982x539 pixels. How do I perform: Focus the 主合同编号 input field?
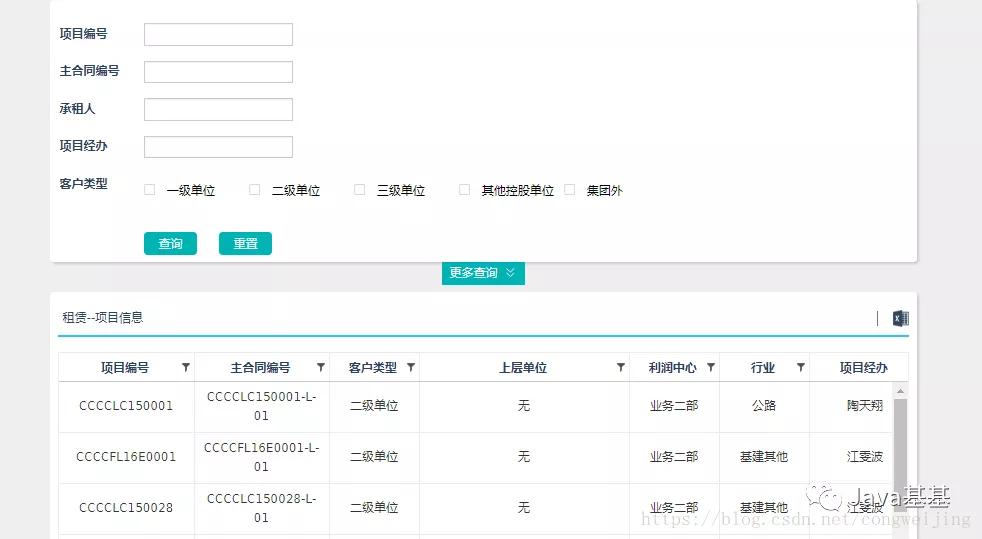point(219,72)
